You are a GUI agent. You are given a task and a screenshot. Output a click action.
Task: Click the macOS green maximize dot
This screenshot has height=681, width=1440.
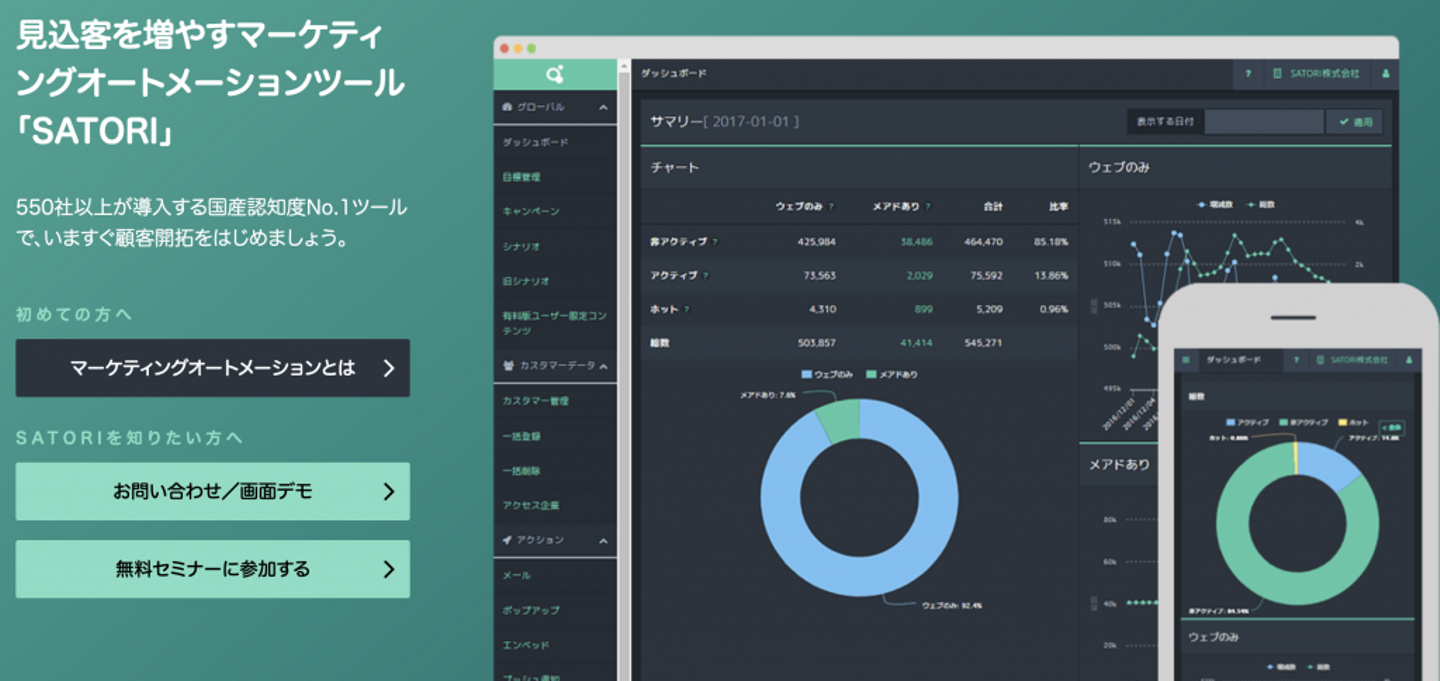tap(531, 48)
